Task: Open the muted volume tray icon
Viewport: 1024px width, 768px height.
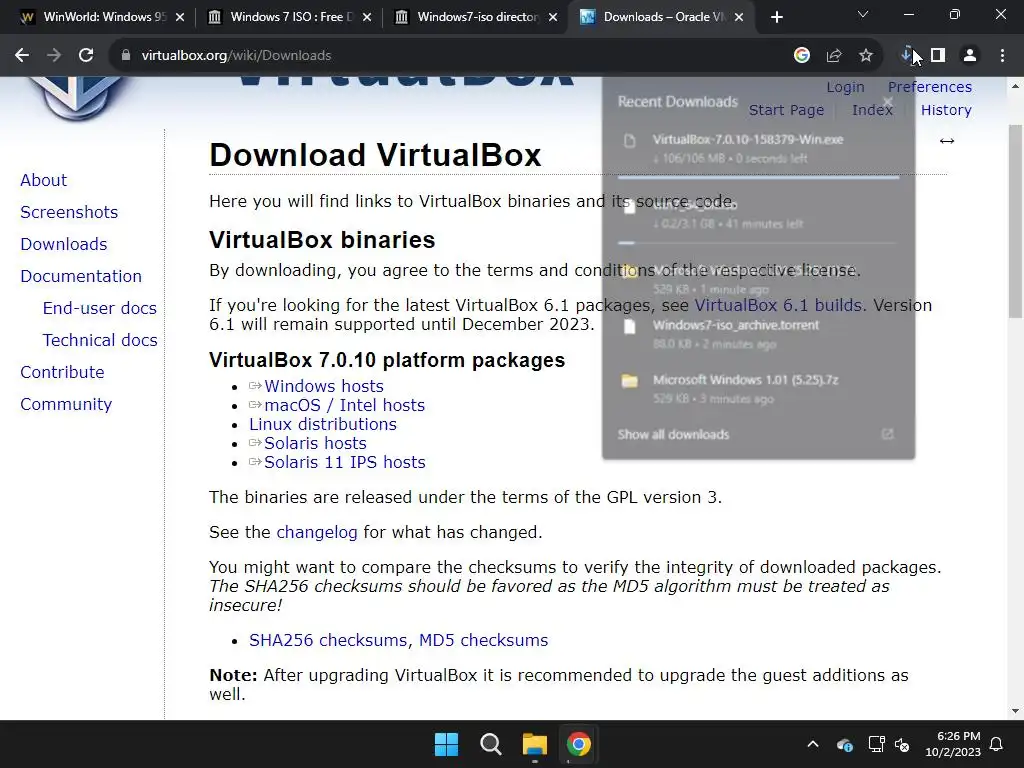Action: coord(902,744)
